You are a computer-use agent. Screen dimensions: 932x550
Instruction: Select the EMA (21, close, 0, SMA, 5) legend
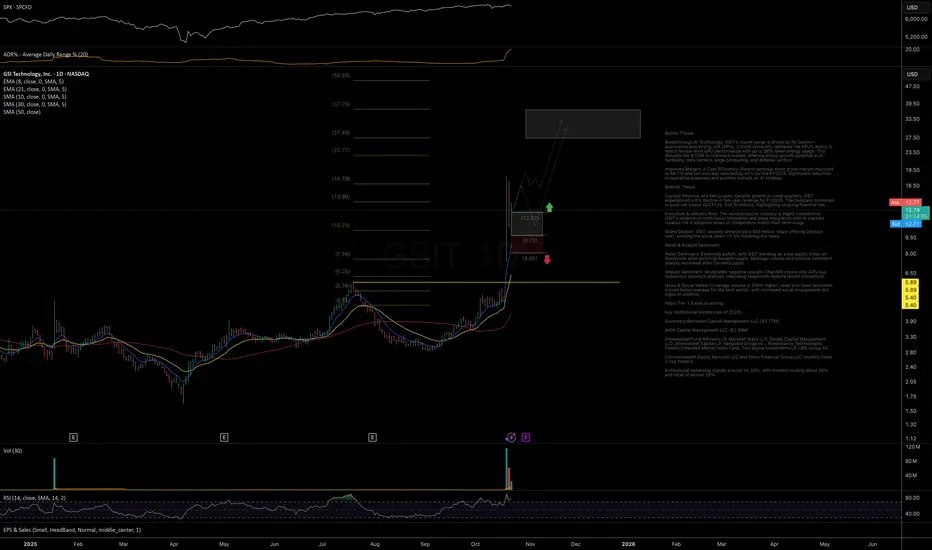click(x=34, y=89)
